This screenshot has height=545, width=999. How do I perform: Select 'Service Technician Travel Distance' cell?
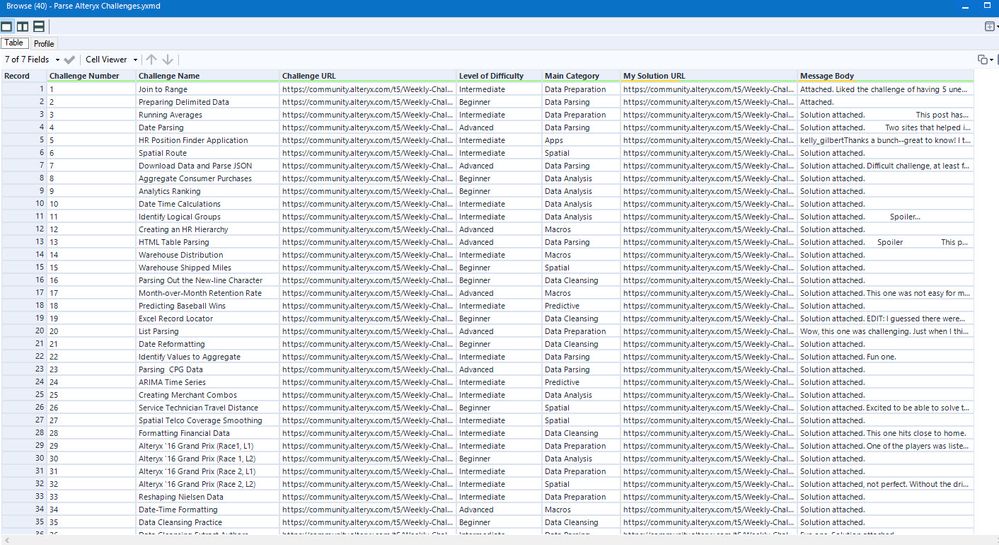tap(208, 408)
